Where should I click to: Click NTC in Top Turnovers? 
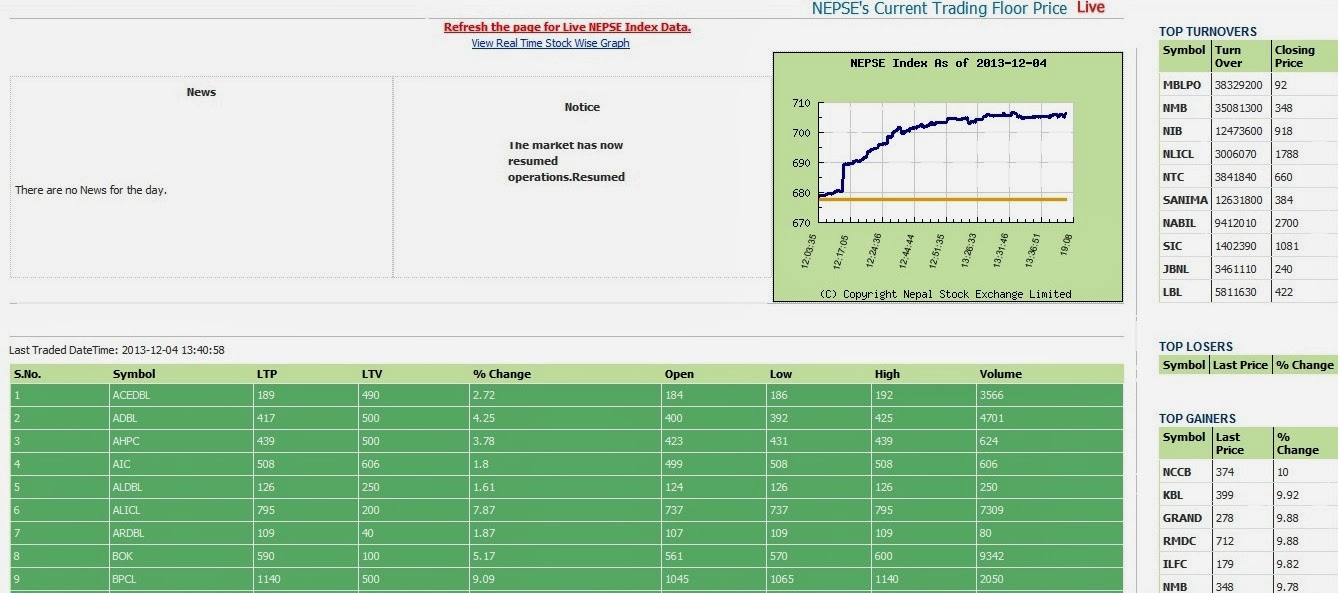pos(1174,177)
